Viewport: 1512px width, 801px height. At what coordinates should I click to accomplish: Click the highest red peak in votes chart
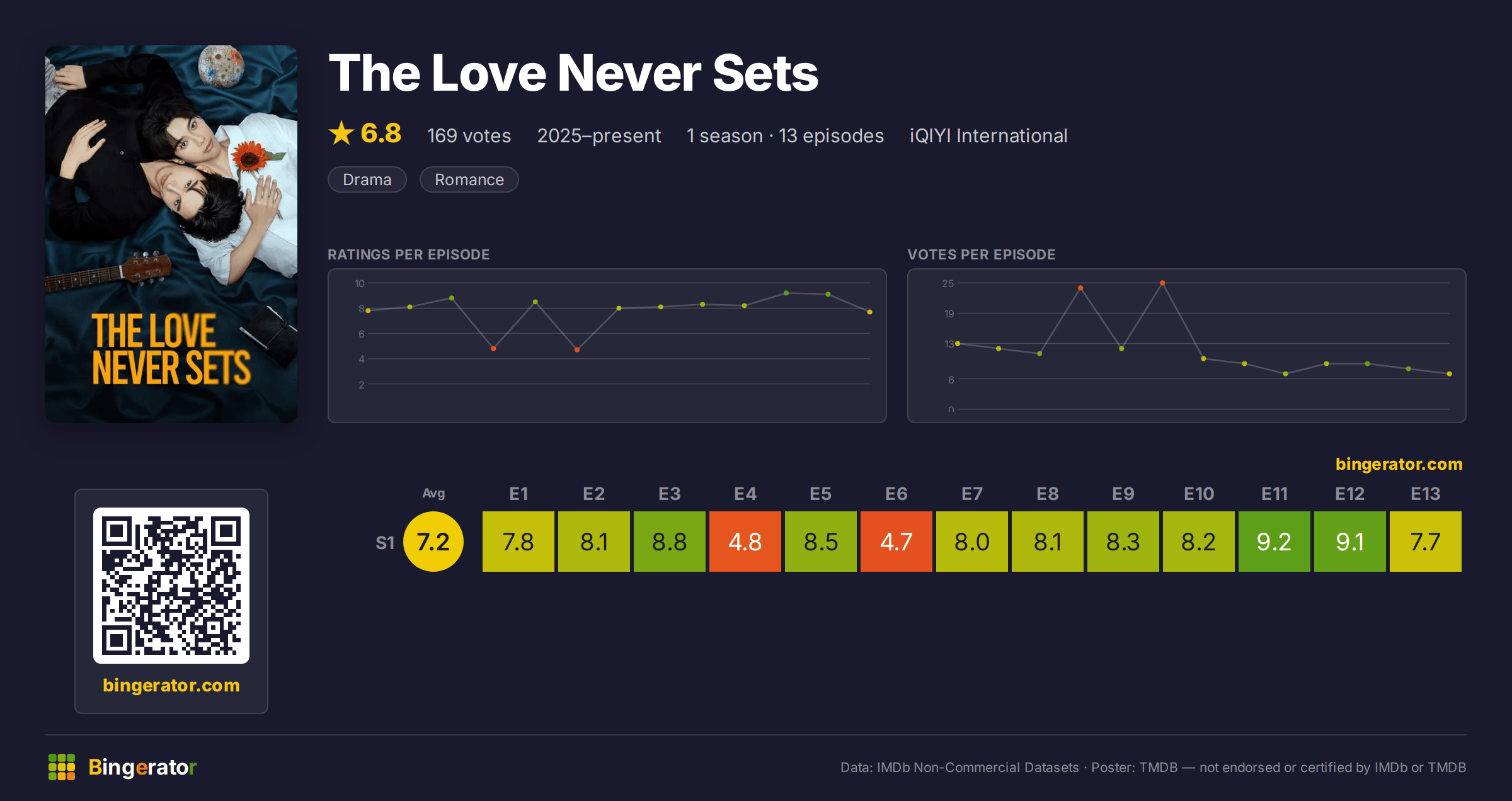tap(1162, 283)
